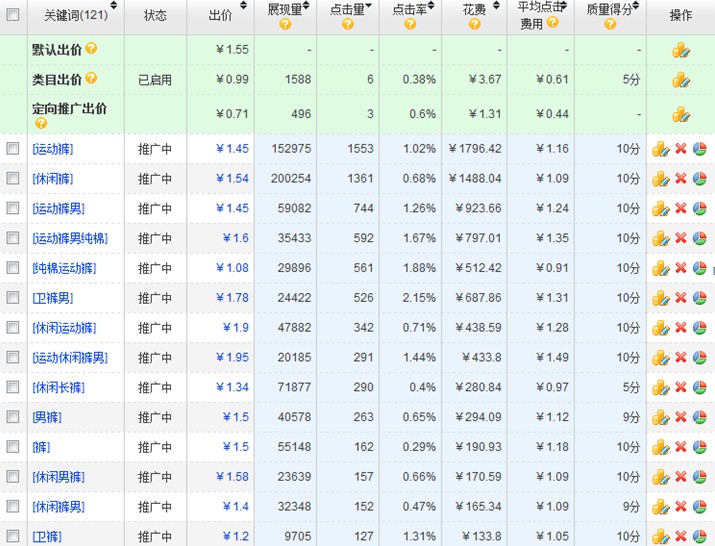715x546 pixels.
Task: Sort by 点击量 column arrow
Action: click(x=368, y=6)
